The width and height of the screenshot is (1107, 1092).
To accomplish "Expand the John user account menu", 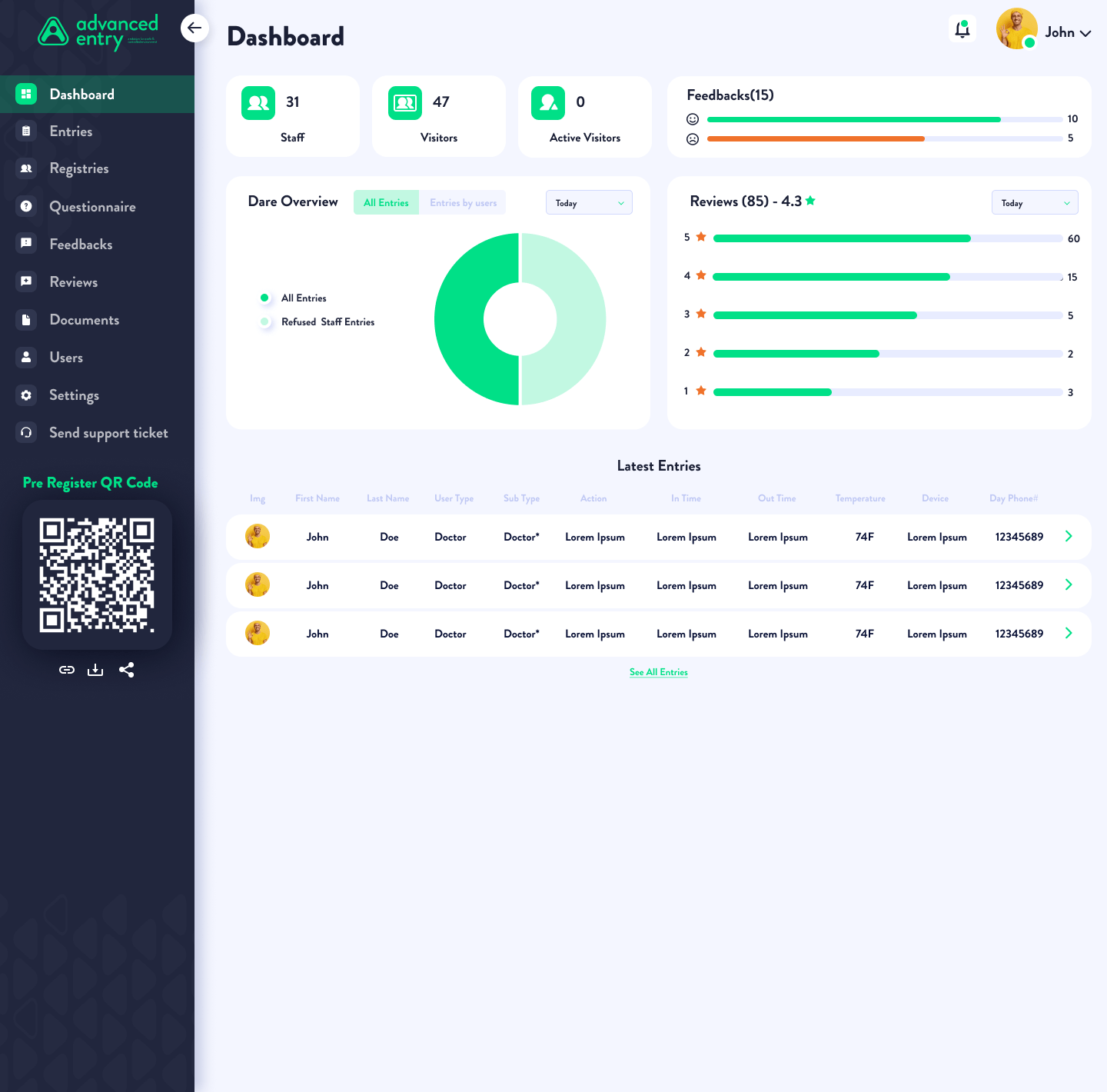I will coord(1068,32).
